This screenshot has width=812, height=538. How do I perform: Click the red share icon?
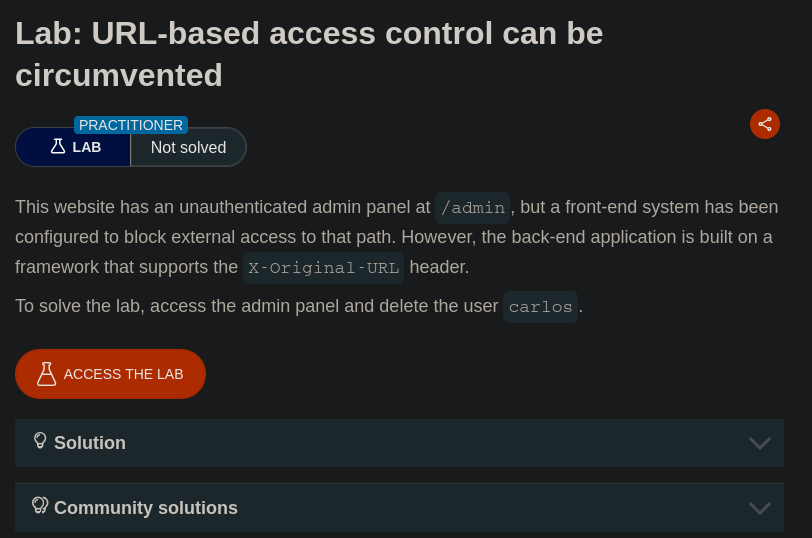(765, 124)
